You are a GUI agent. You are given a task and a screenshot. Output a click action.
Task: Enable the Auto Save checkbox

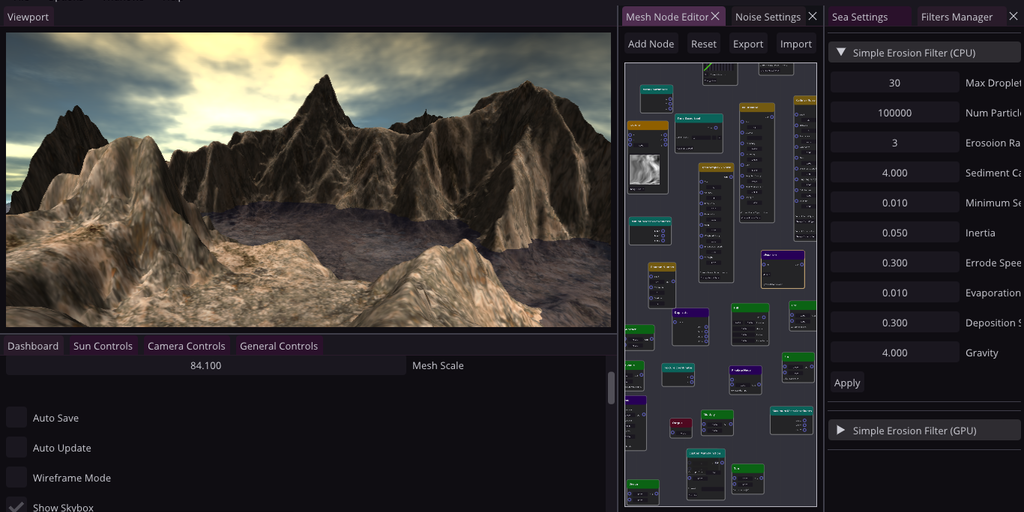pyautogui.click(x=17, y=418)
